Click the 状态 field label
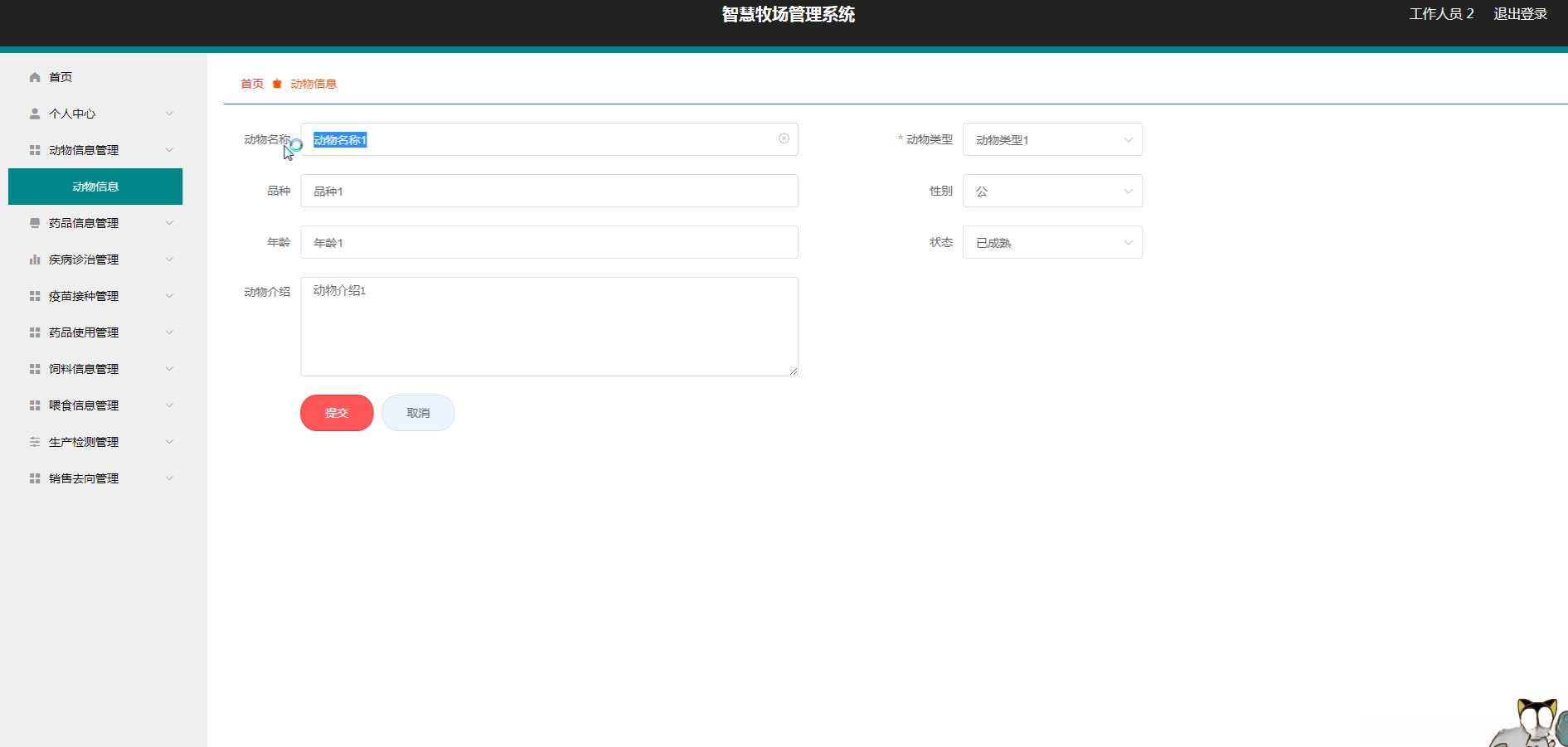Image resolution: width=1568 pixels, height=747 pixels. (x=941, y=242)
